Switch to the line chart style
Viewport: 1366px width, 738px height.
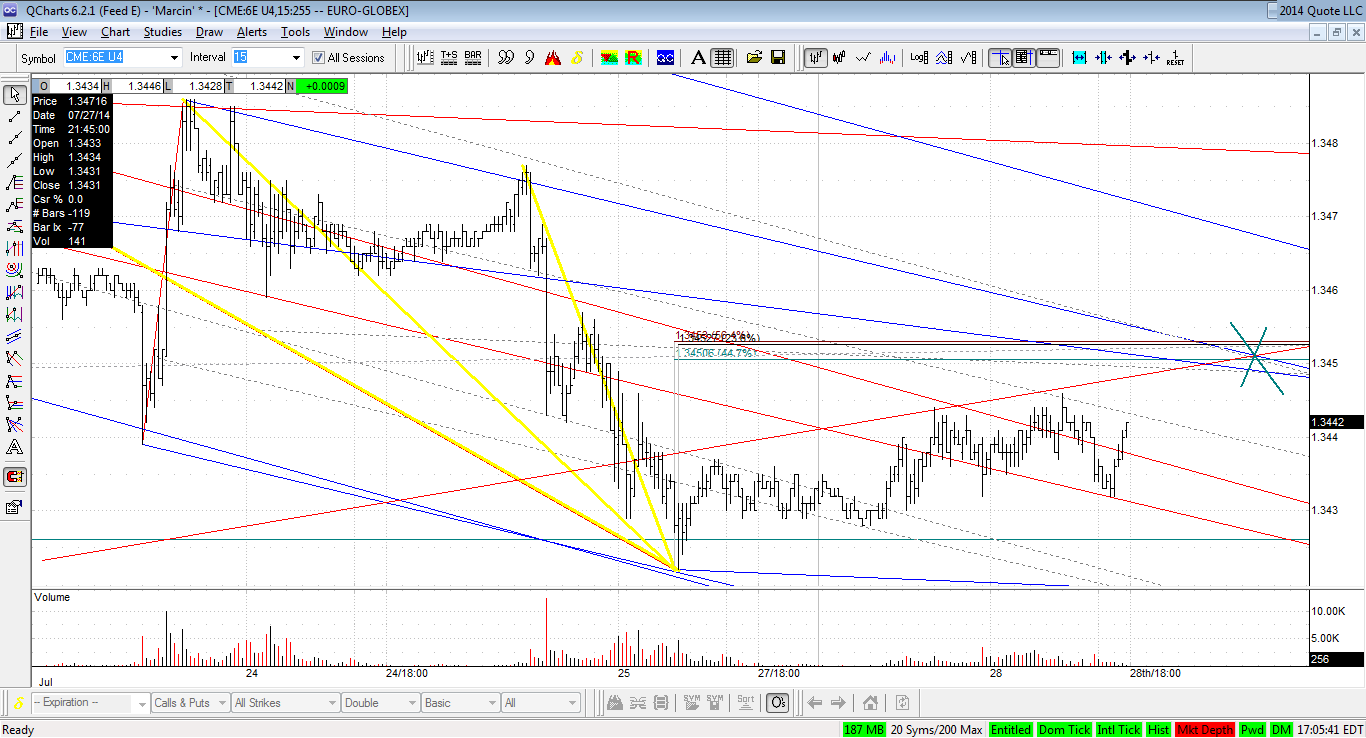(x=863, y=57)
